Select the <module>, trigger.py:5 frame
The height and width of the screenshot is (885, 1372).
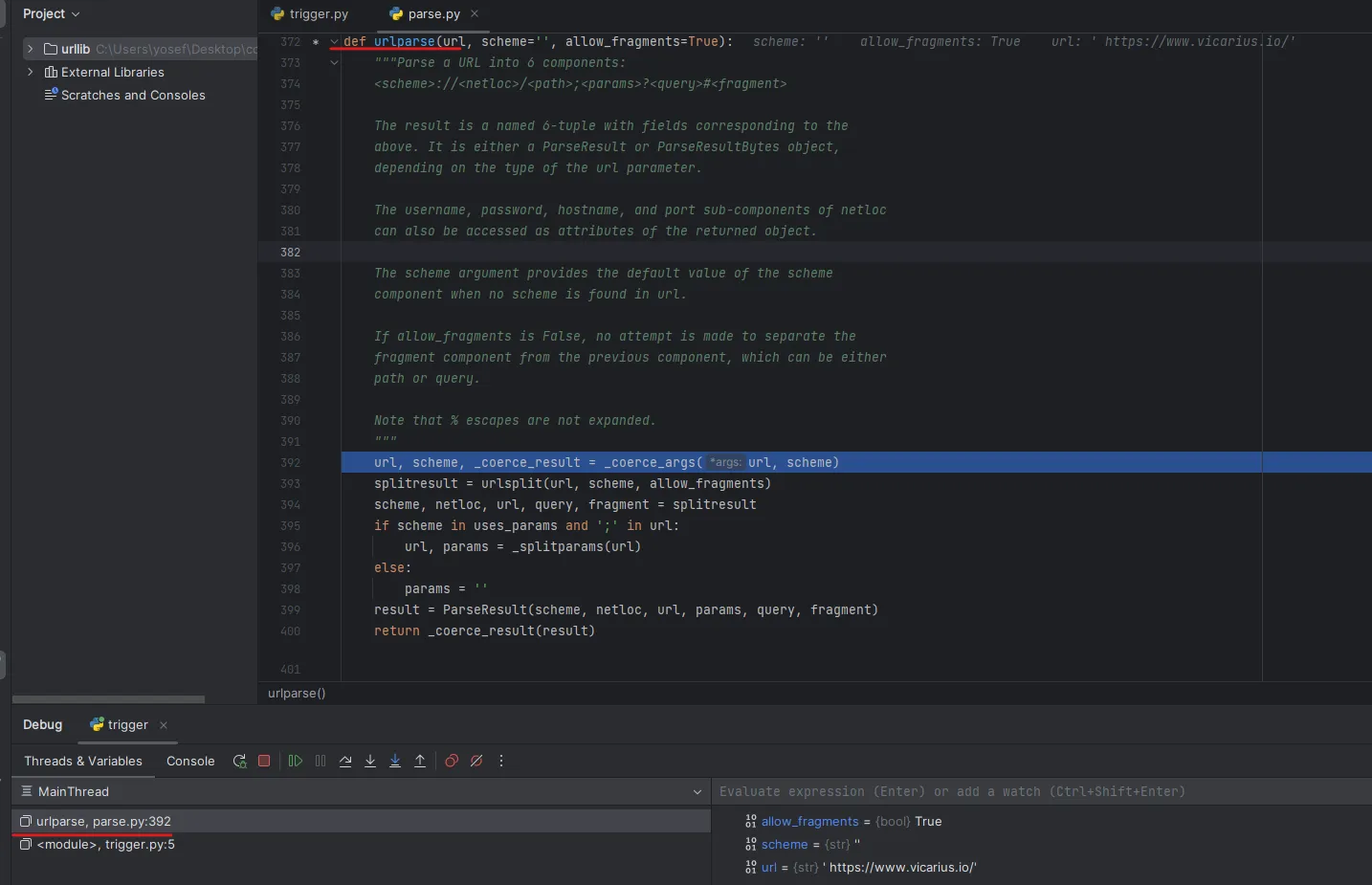[x=105, y=844]
